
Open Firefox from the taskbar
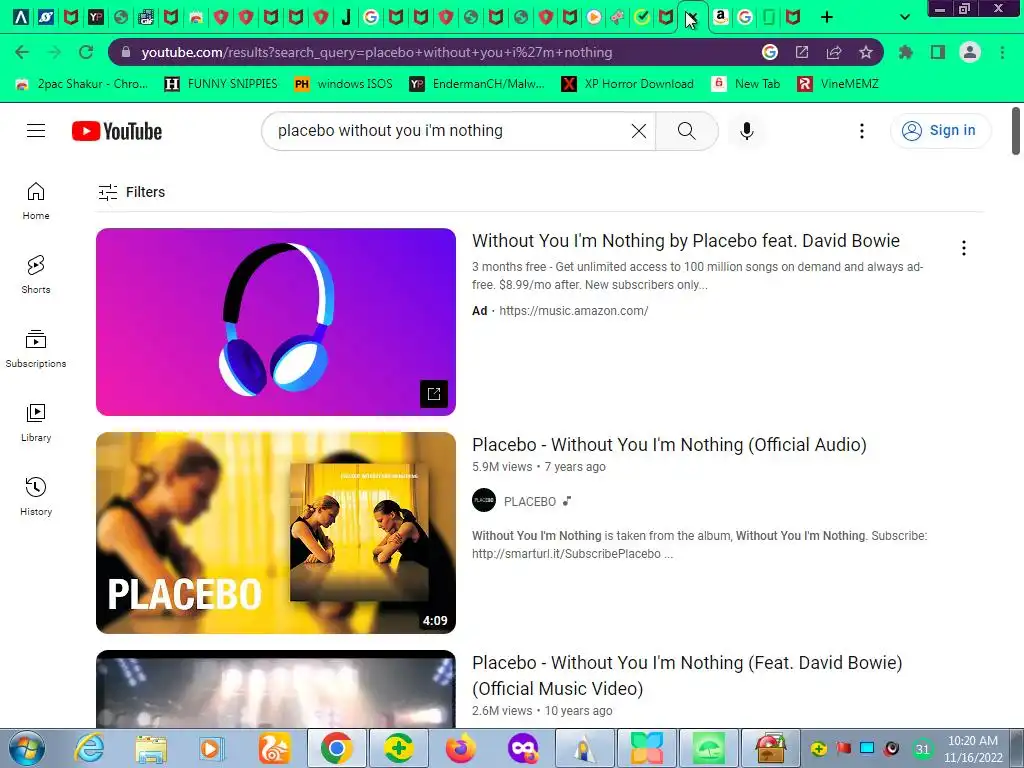coord(460,748)
